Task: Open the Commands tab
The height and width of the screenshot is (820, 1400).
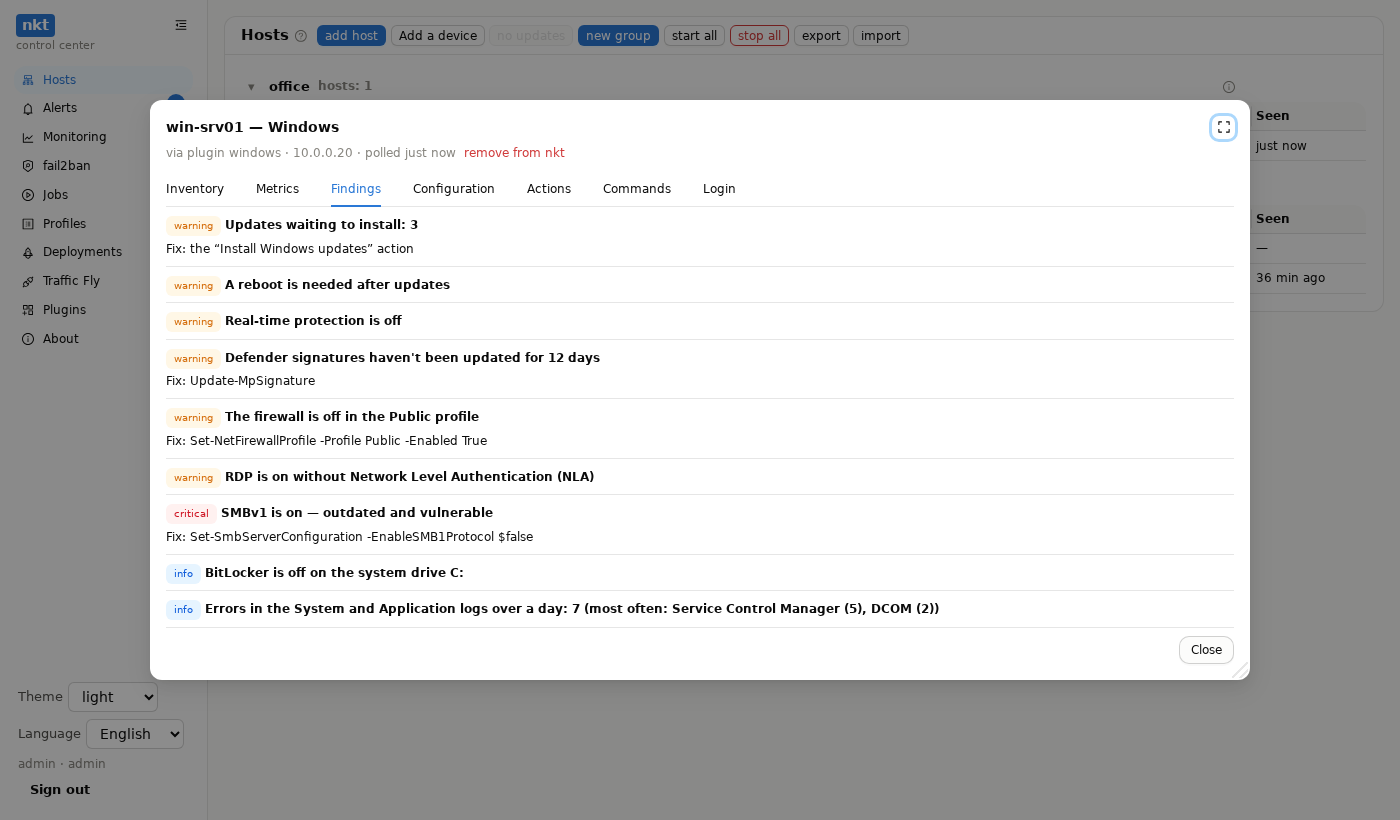Action: pos(637,189)
